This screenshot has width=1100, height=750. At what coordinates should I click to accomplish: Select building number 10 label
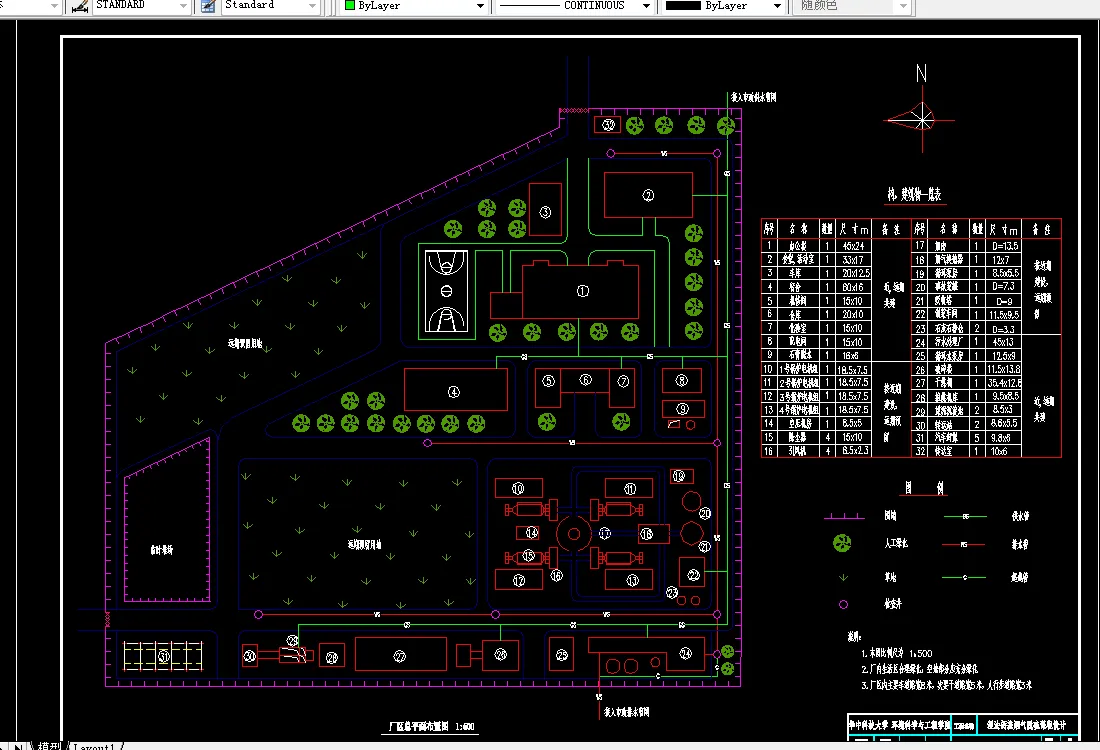(x=518, y=488)
